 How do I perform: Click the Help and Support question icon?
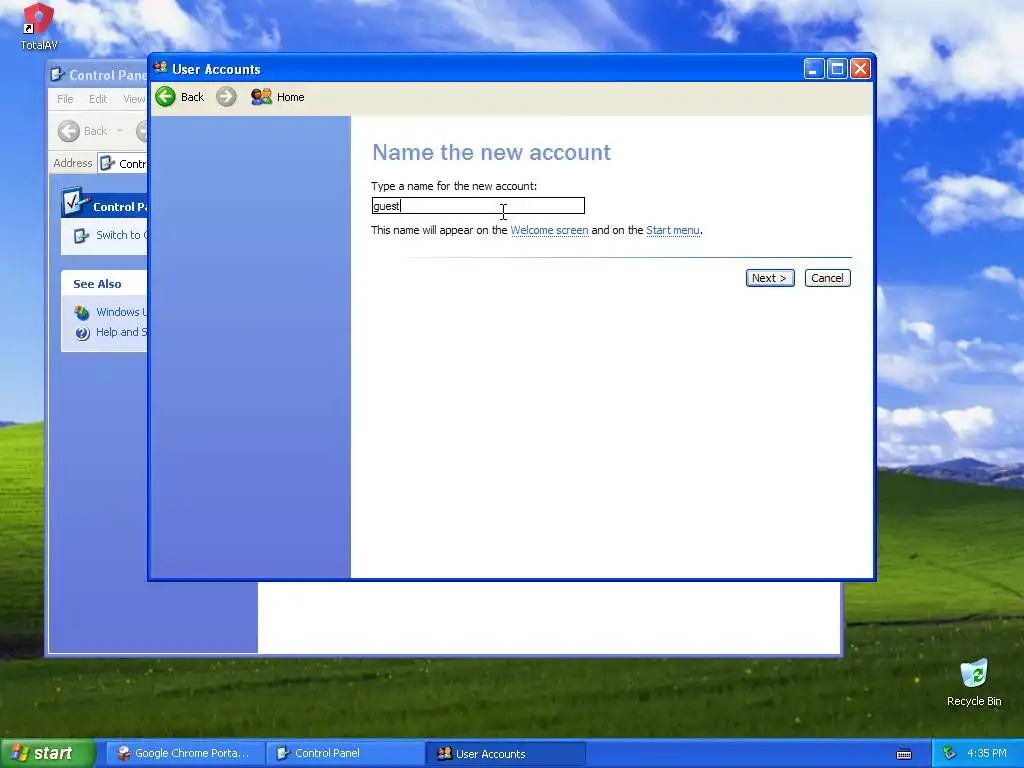coord(82,333)
